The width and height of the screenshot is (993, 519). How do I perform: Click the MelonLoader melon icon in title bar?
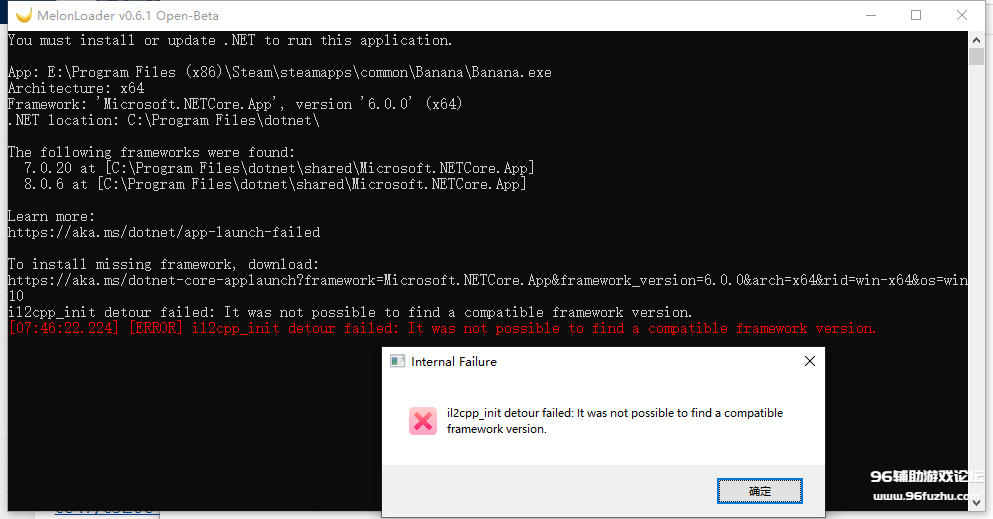pyautogui.click(x=24, y=15)
